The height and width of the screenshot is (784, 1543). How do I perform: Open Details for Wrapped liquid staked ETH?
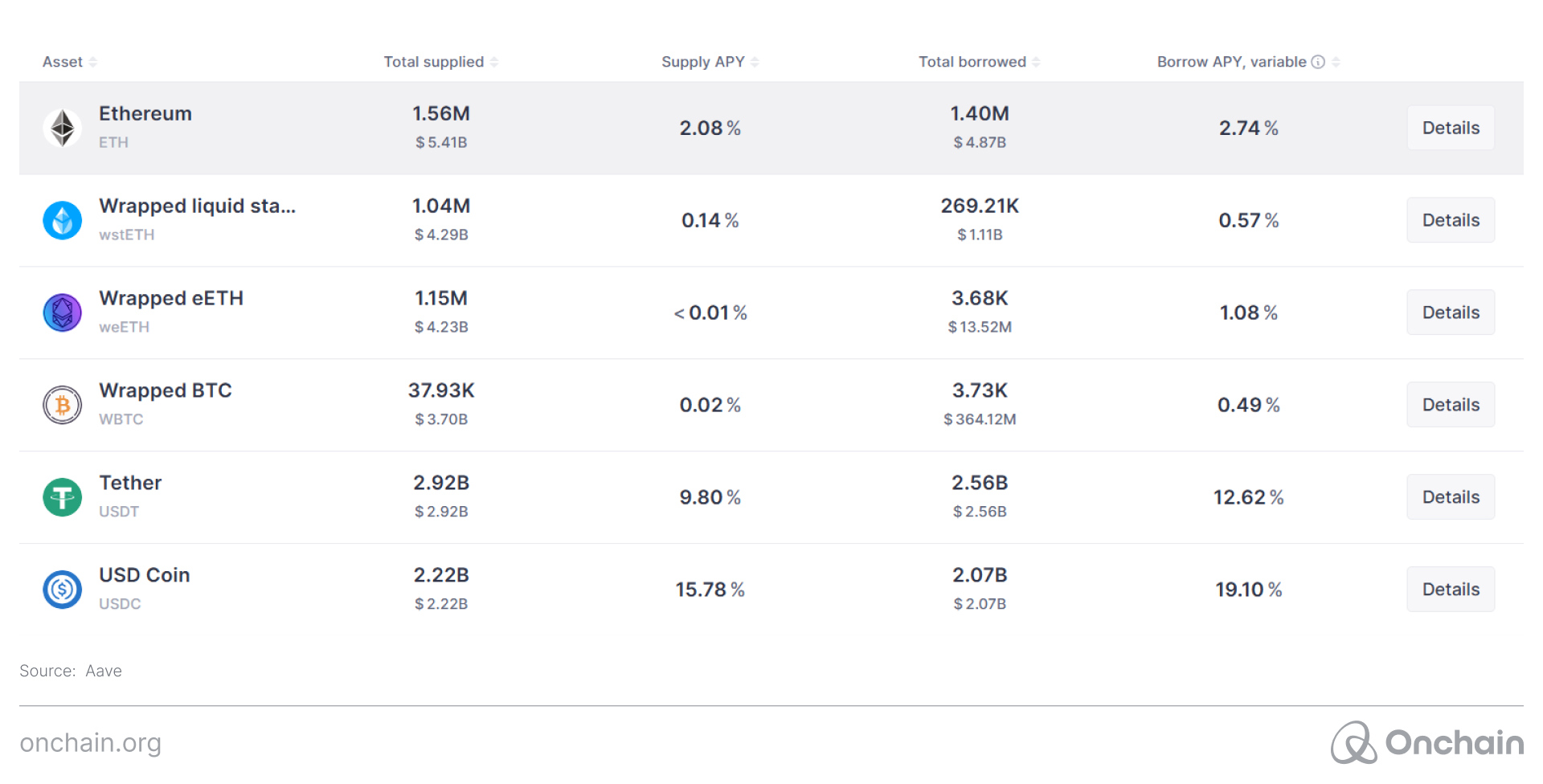[x=1451, y=220]
